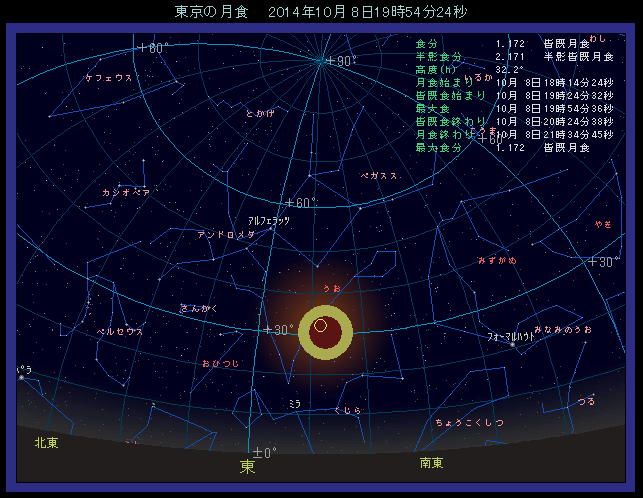The height and width of the screenshot is (498, 643).
Task: Click the 東 east direction marker
Action: pos(247,466)
